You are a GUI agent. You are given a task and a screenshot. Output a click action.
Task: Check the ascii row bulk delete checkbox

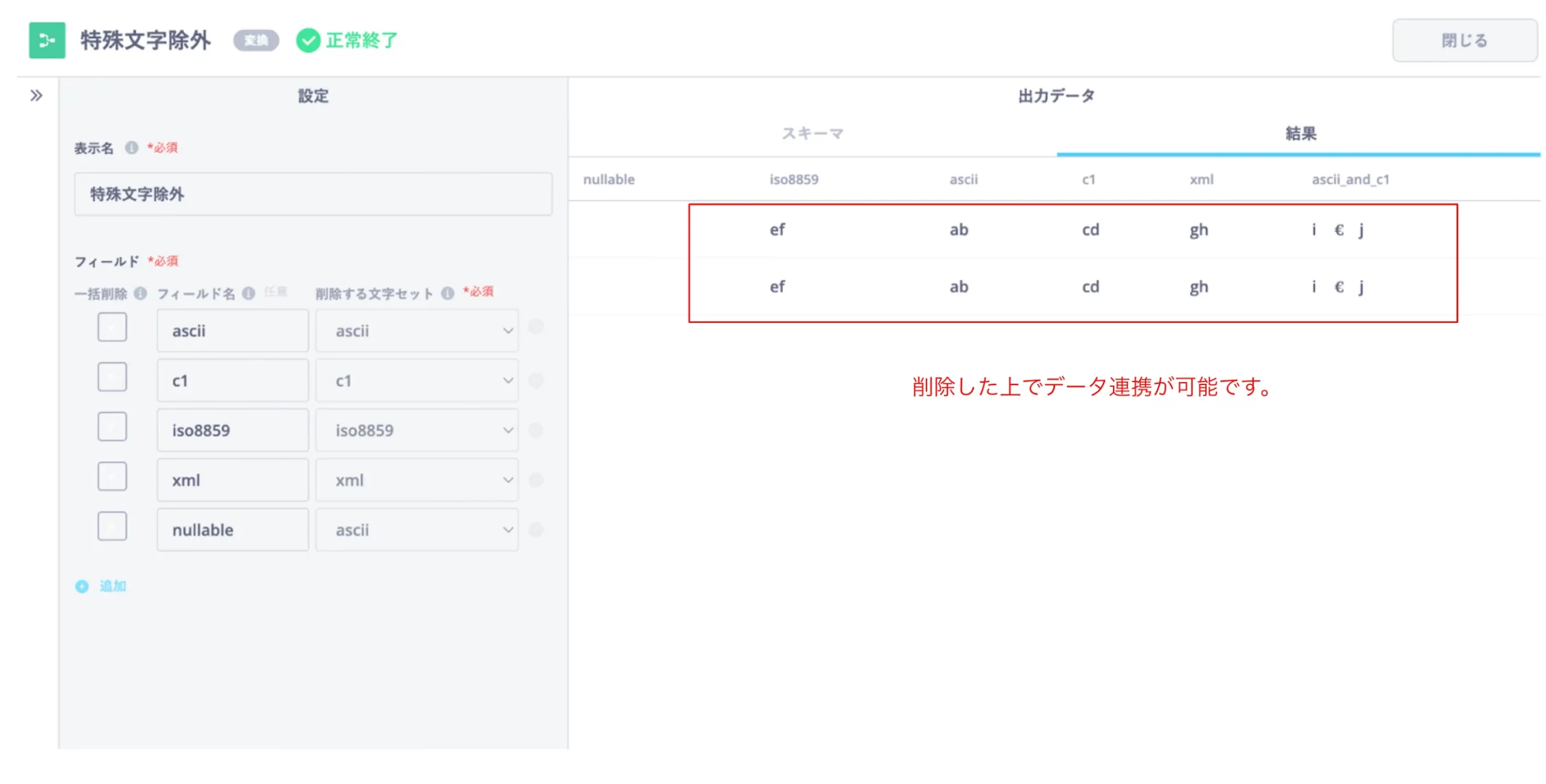coord(112,327)
